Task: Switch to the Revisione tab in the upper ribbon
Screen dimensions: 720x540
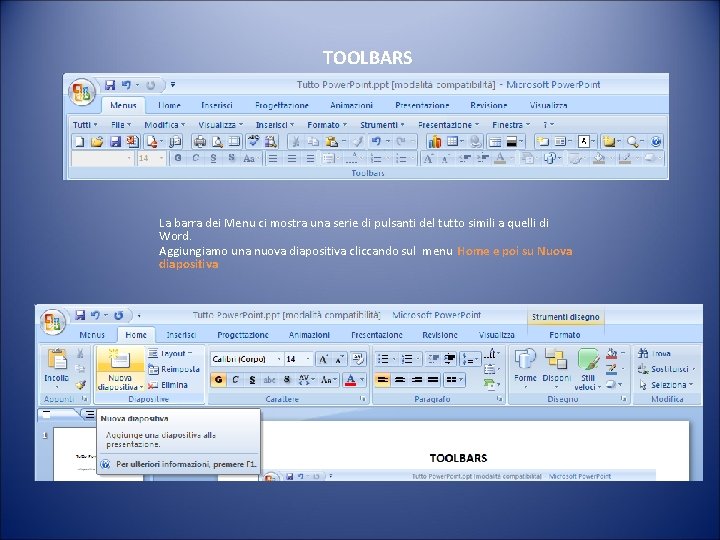Action: (x=488, y=106)
